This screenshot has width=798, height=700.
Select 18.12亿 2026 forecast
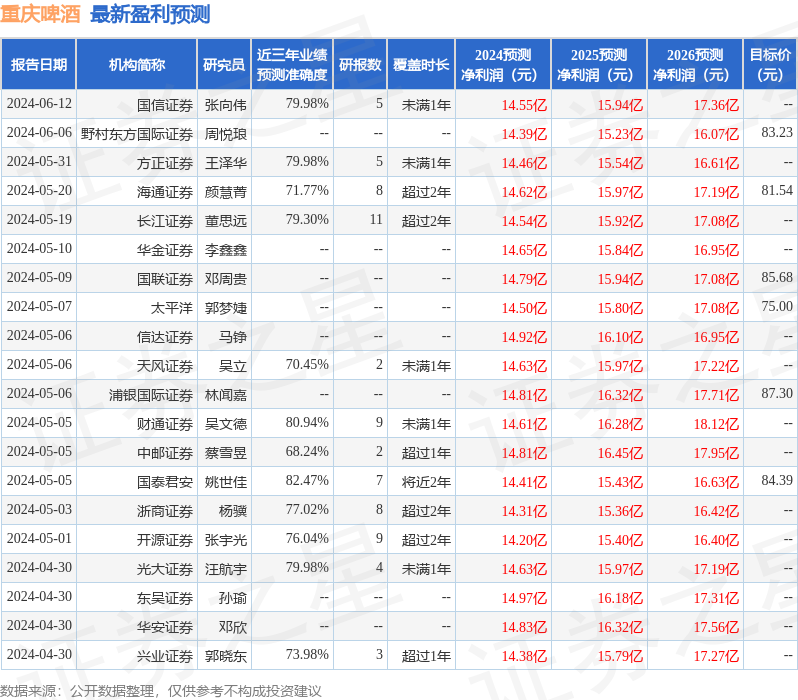(717, 425)
